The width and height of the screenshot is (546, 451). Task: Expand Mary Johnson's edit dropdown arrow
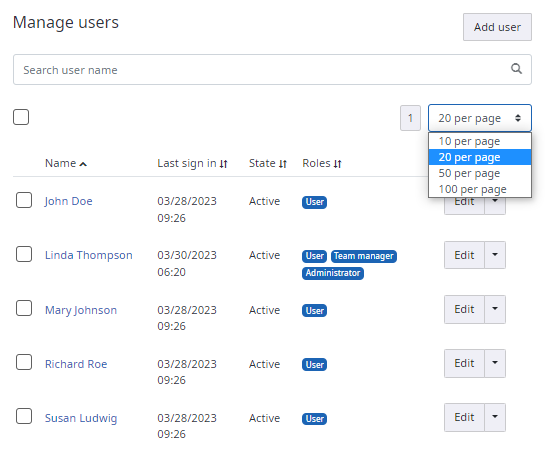(x=495, y=309)
